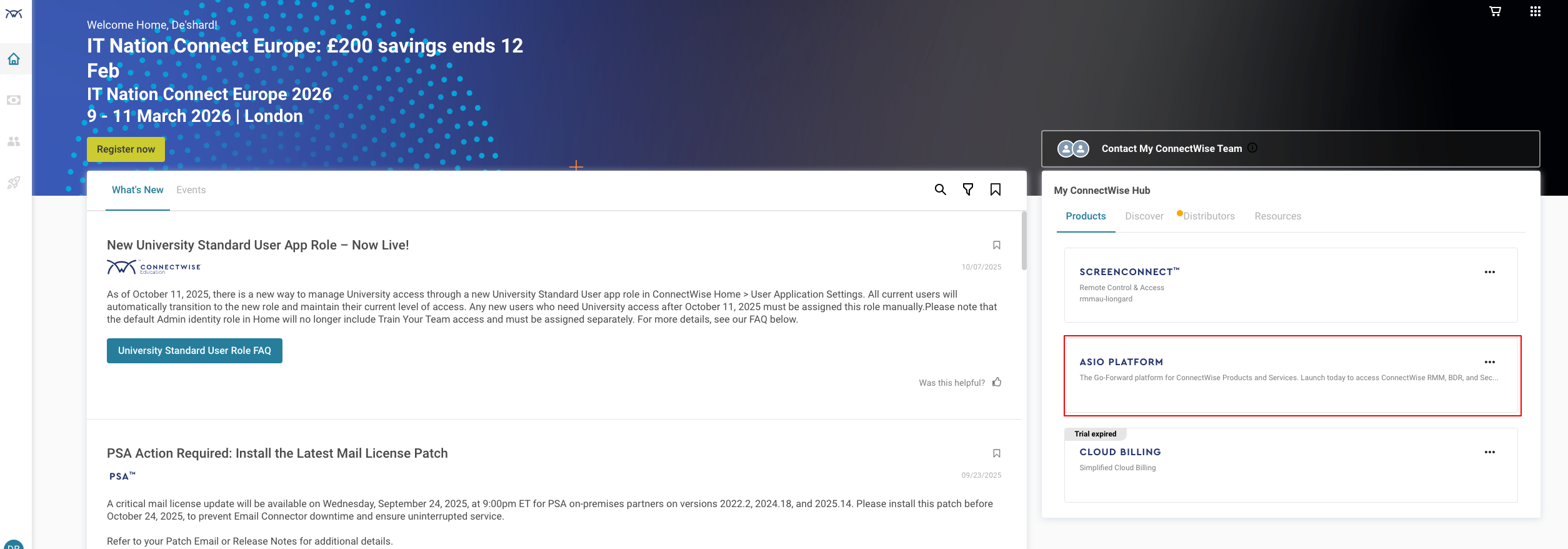Switch to the What's New tab

click(x=137, y=190)
